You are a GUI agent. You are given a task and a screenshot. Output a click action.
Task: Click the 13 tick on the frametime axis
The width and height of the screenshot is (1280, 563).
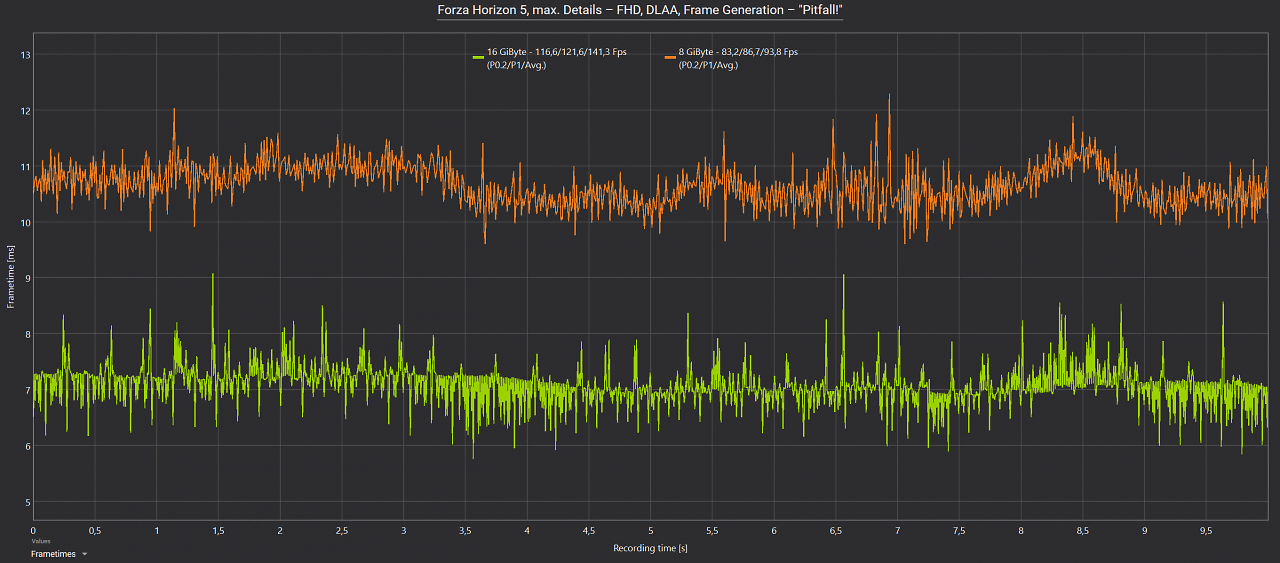click(x=26, y=55)
